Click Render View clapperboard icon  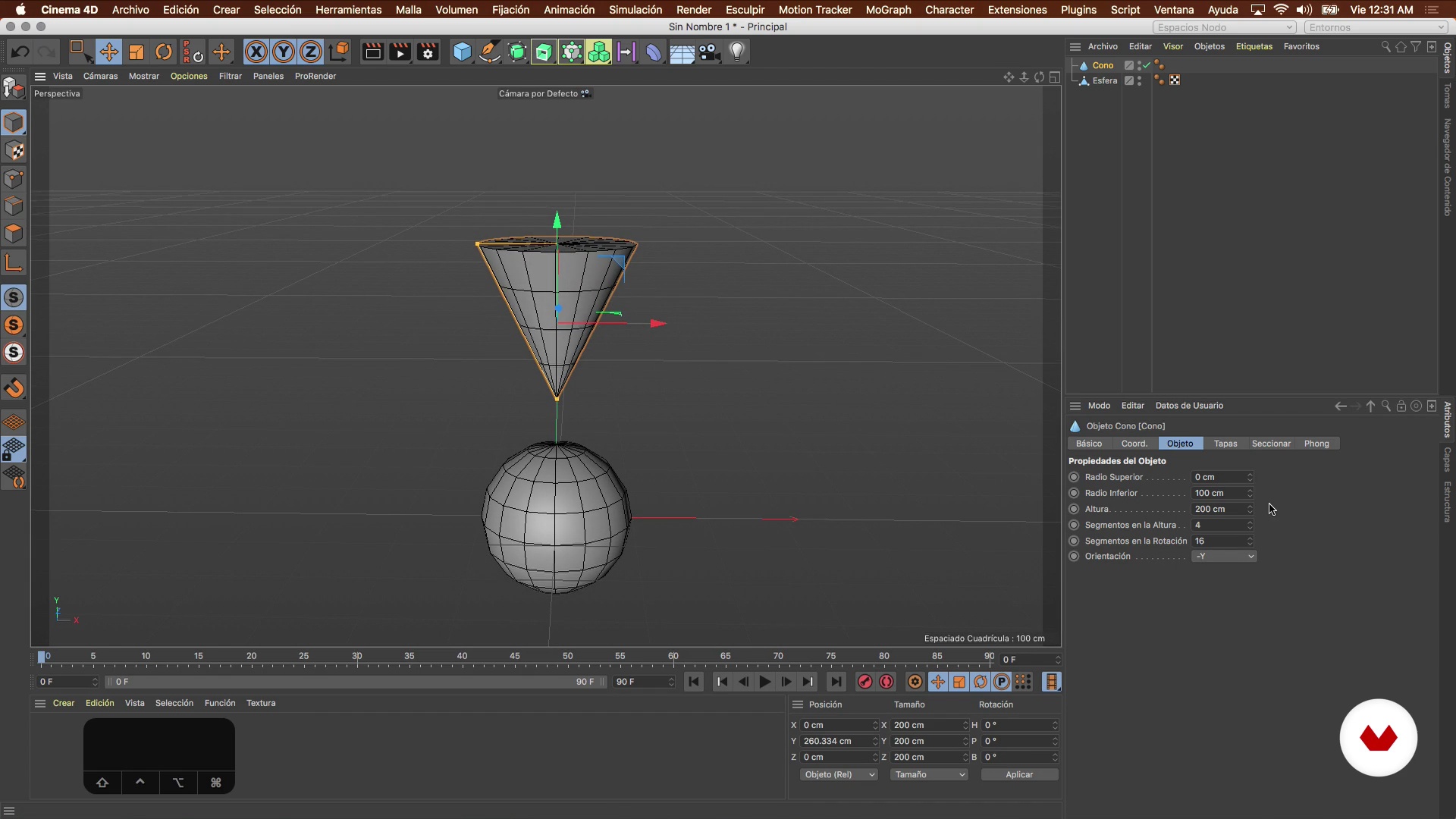[x=372, y=52]
